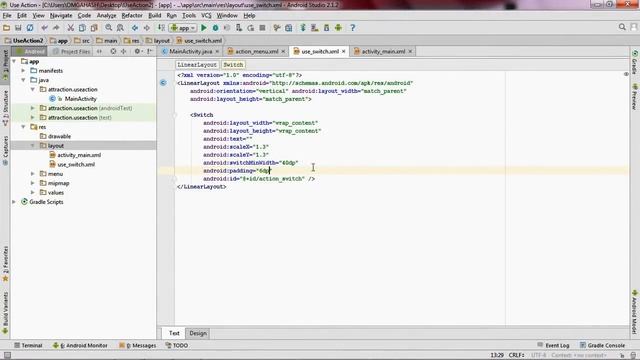Switch to action_menu.xml editor tab

(x=256, y=51)
